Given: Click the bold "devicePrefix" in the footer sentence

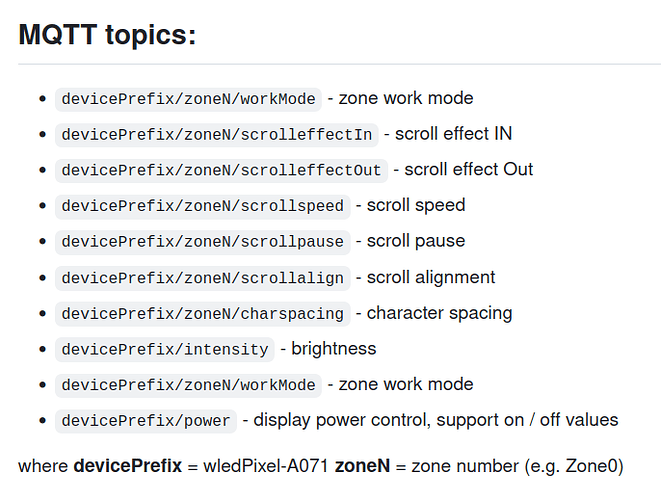Looking at the screenshot, I should [127, 466].
